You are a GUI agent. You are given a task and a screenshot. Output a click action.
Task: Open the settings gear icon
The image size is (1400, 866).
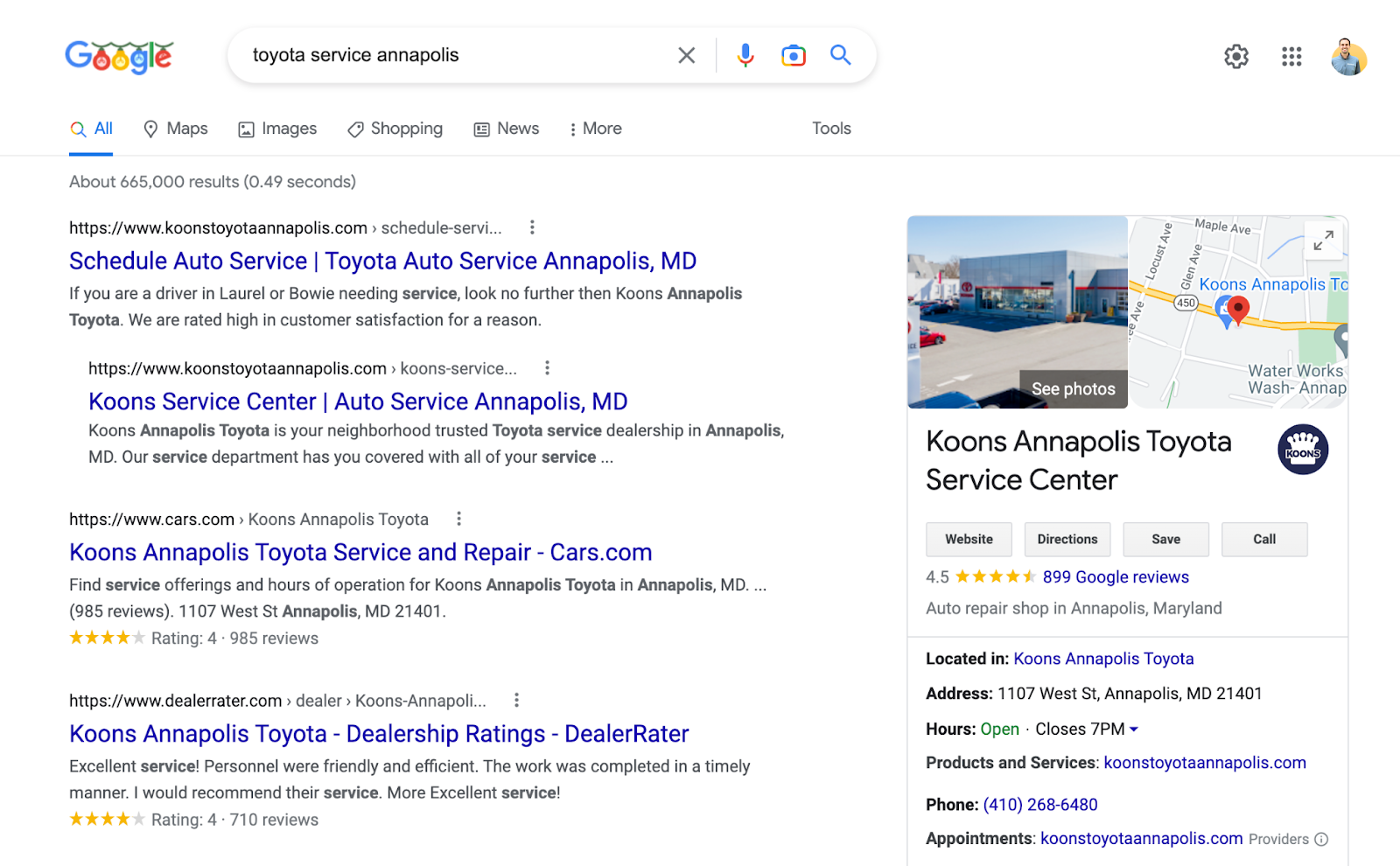[x=1236, y=57]
